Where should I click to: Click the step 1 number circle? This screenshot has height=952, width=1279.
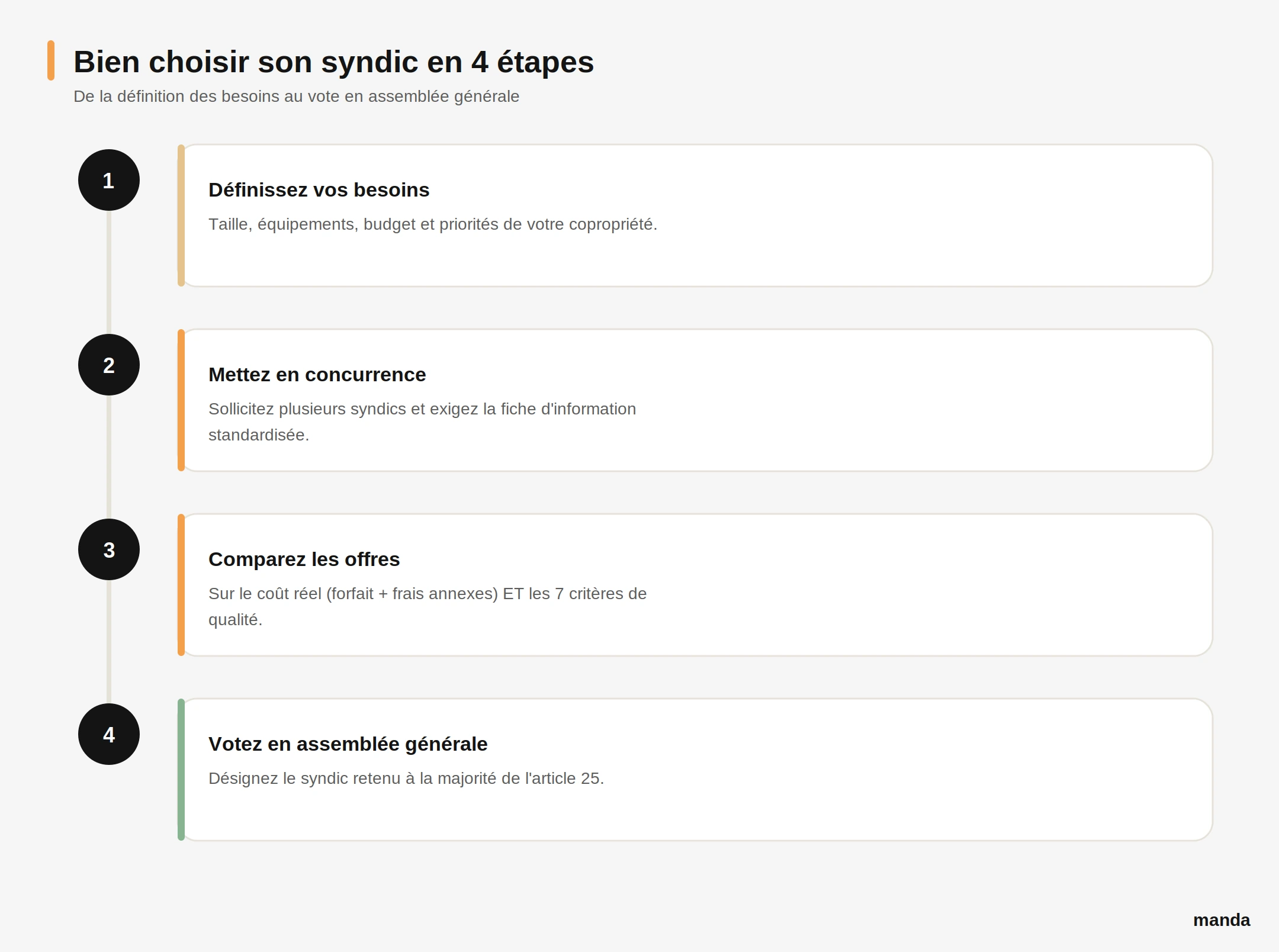pyautogui.click(x=109, y=180)
